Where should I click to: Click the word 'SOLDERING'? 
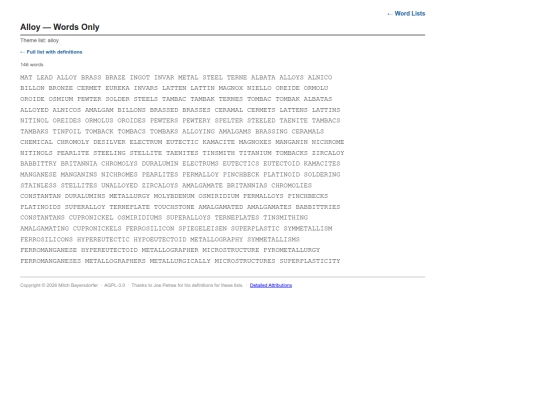(x=322, y=175)
